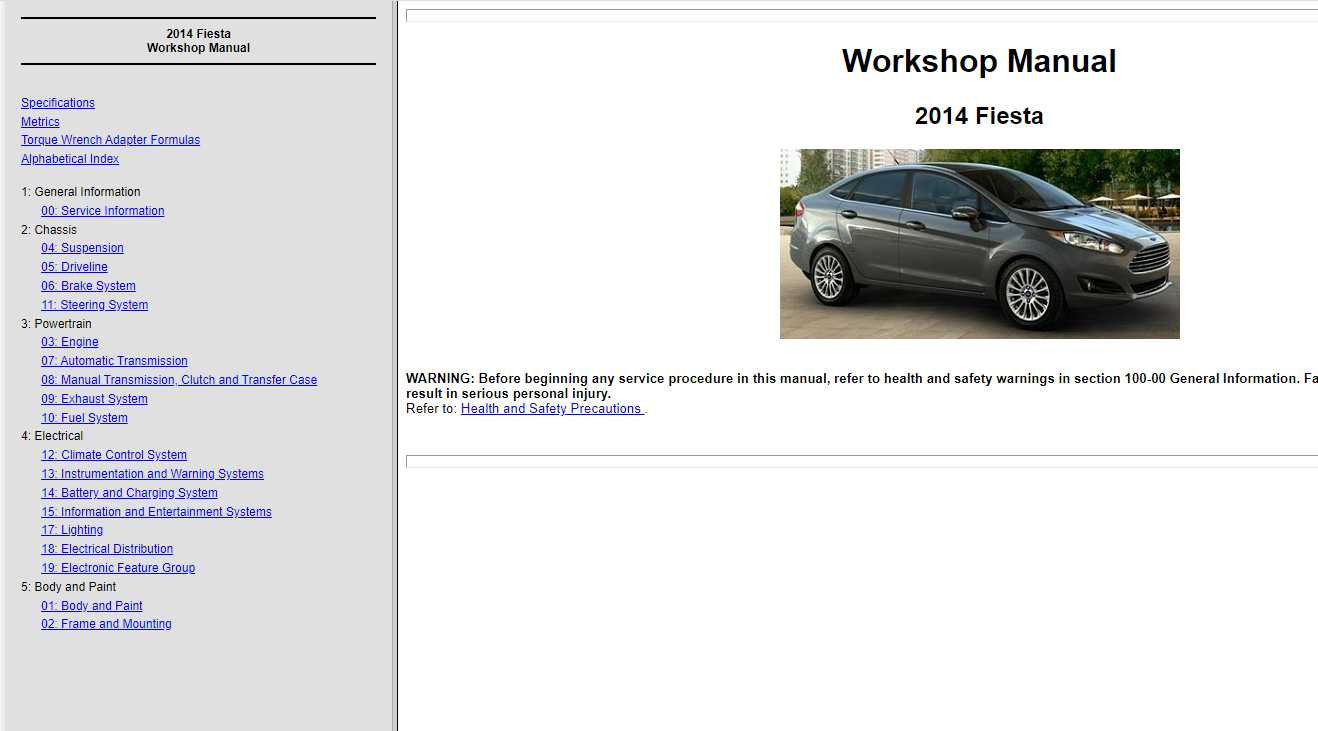Viewport: 1318px width, 731px height.
Task: Click the Fiesta car photo
Action: pyautogui.click(x=980, y=244)
